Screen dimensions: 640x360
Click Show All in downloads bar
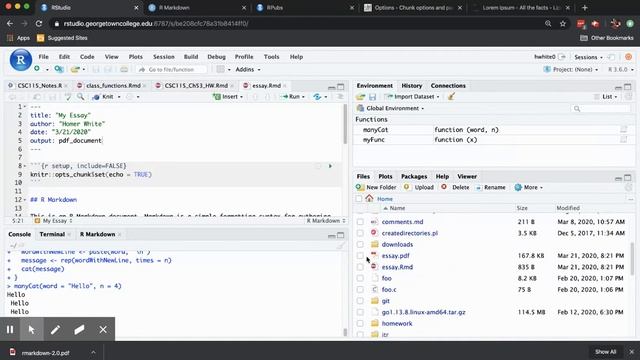605,352
